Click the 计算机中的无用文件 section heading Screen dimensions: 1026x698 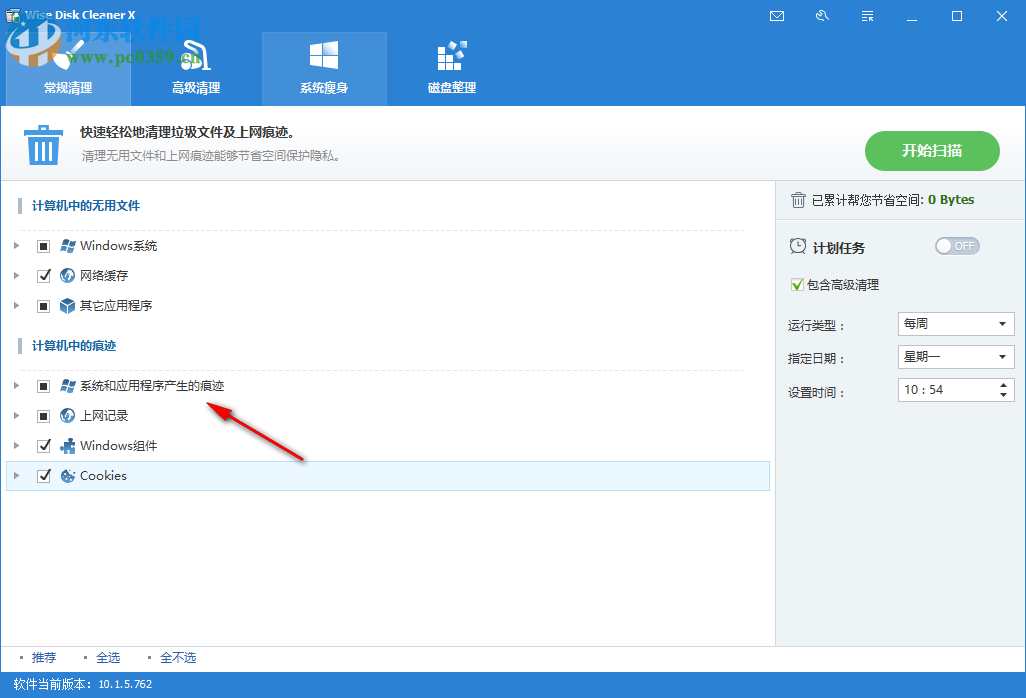point(86,205)
